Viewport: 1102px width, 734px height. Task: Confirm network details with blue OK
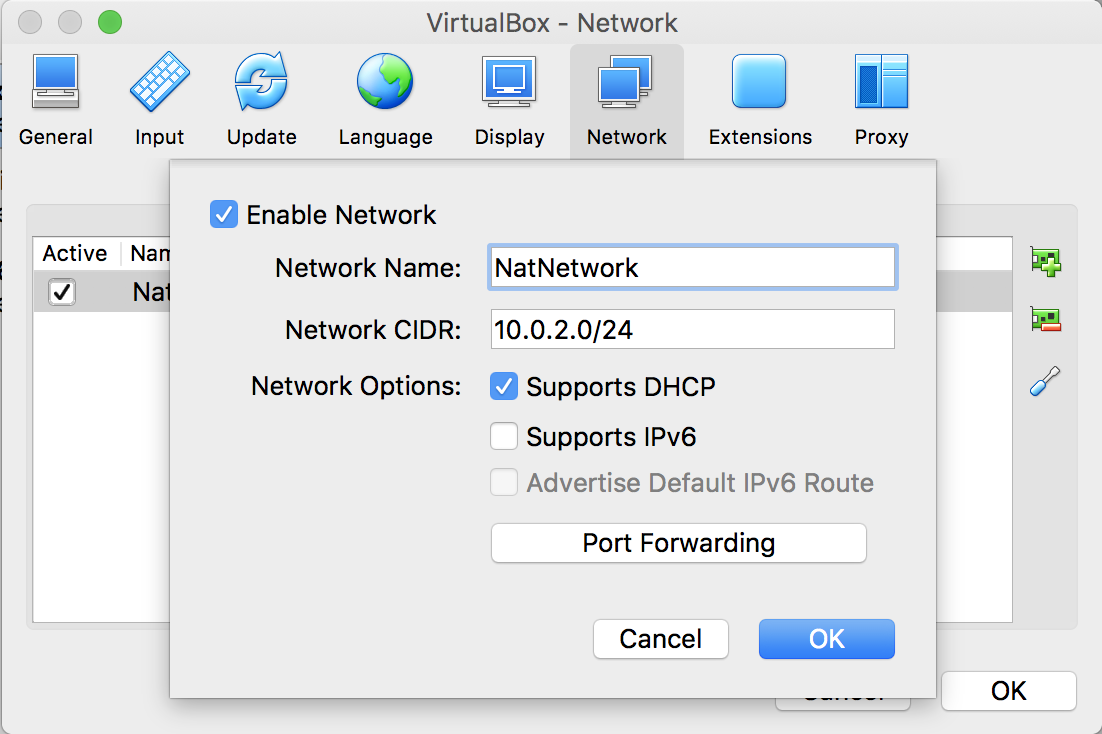point(826,639)
